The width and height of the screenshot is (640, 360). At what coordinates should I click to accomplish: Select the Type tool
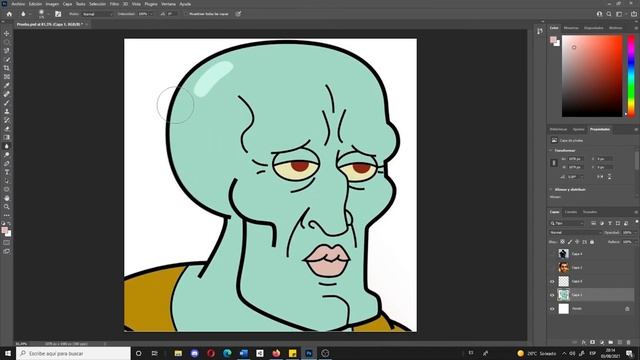[x=7, y=172]
